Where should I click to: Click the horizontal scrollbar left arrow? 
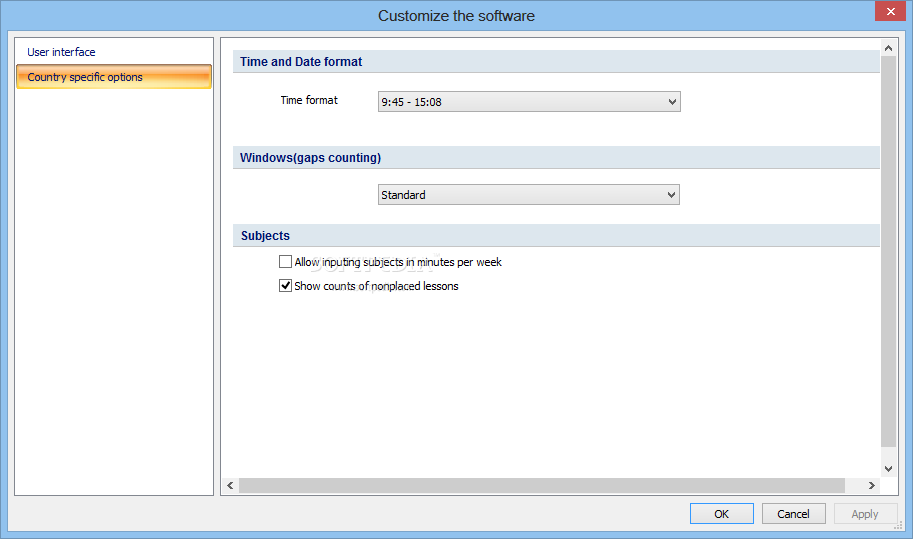231,485
